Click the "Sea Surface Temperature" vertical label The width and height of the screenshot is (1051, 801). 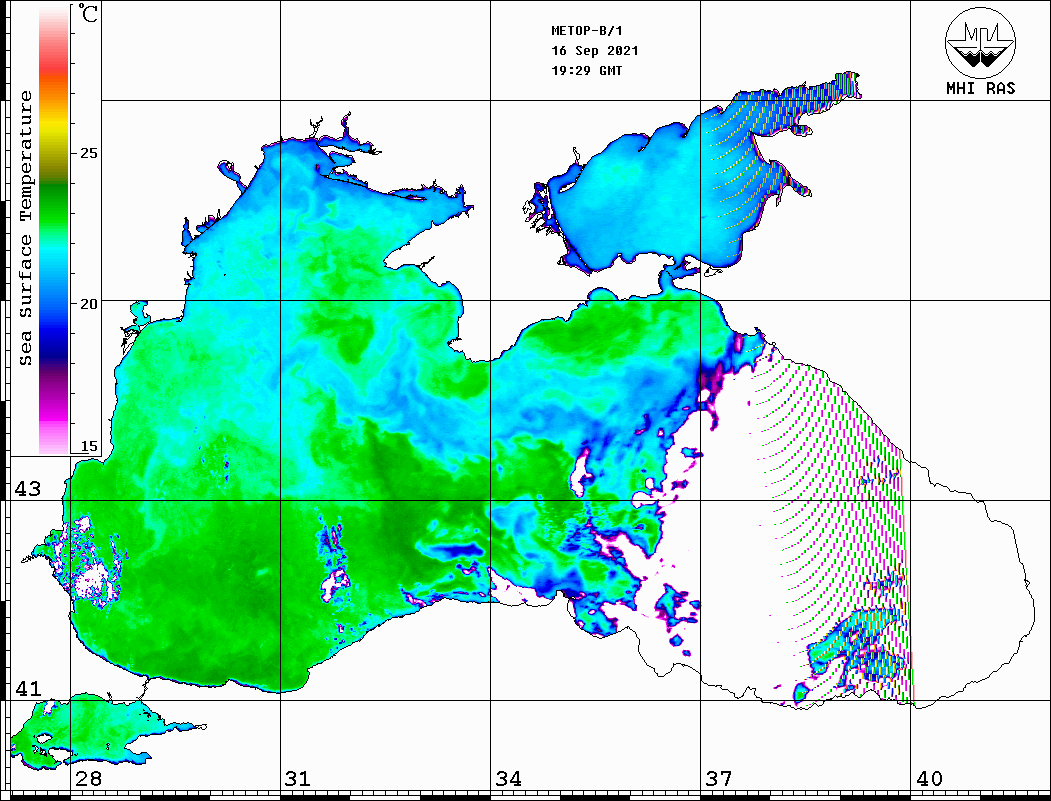(25, 228)
